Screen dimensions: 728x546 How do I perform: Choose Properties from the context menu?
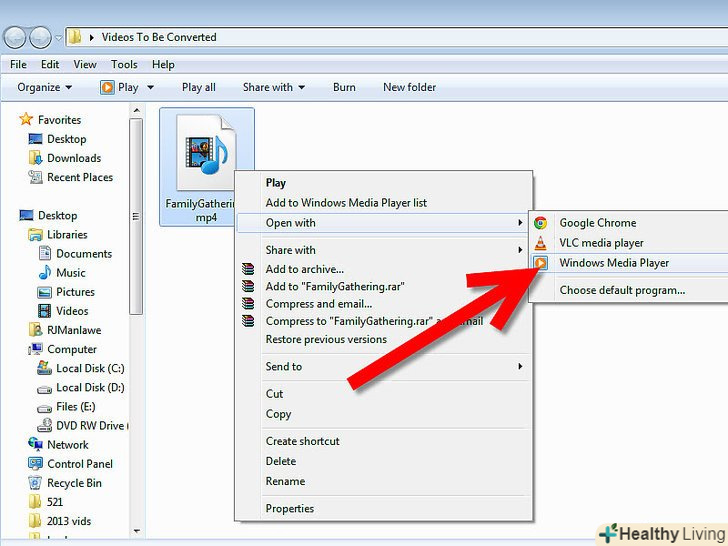[x=289, y=509]
